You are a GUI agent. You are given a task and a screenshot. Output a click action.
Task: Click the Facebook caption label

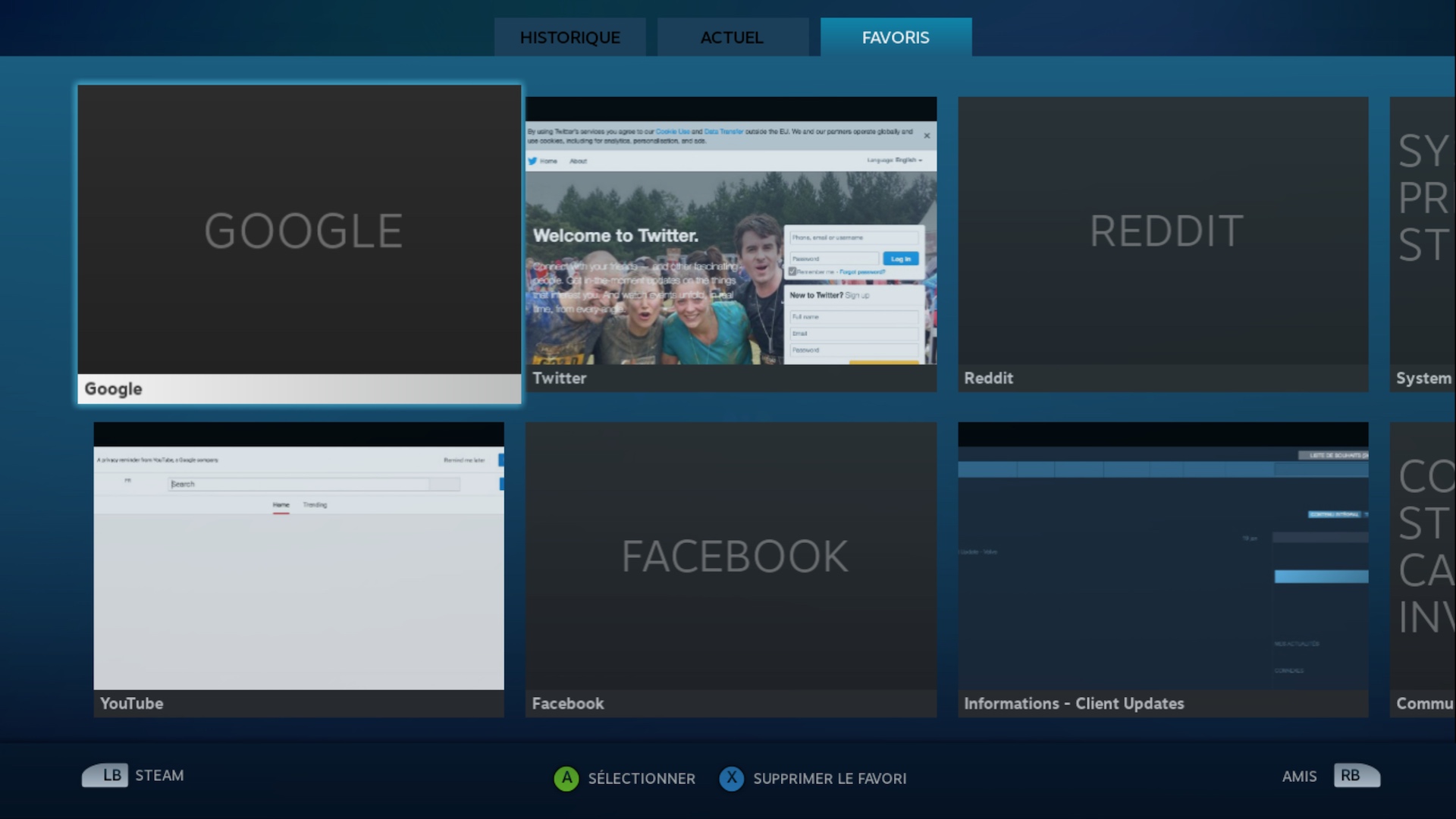[568, 703]
